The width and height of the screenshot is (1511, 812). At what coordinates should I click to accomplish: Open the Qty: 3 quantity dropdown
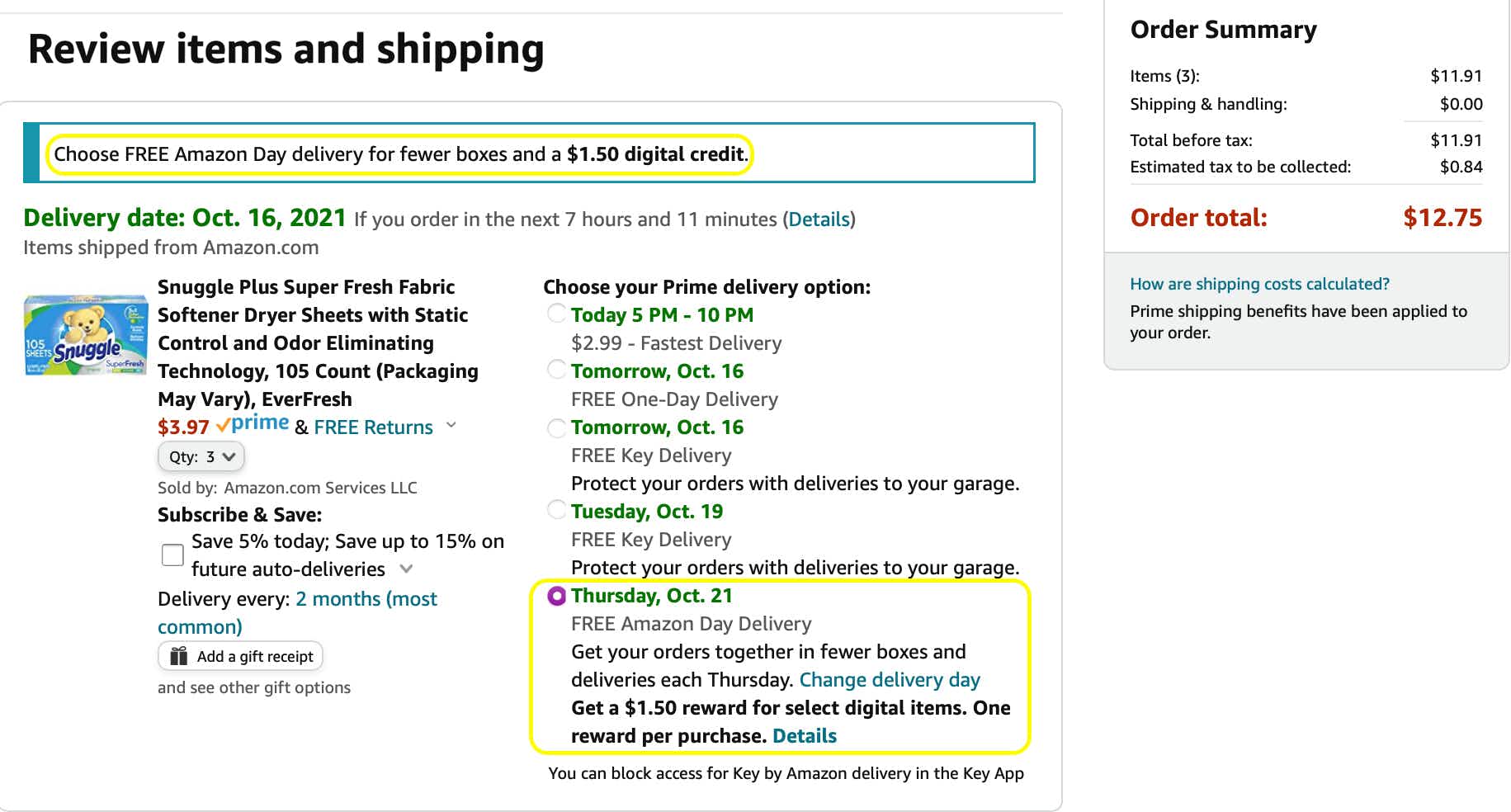(201, 456)
